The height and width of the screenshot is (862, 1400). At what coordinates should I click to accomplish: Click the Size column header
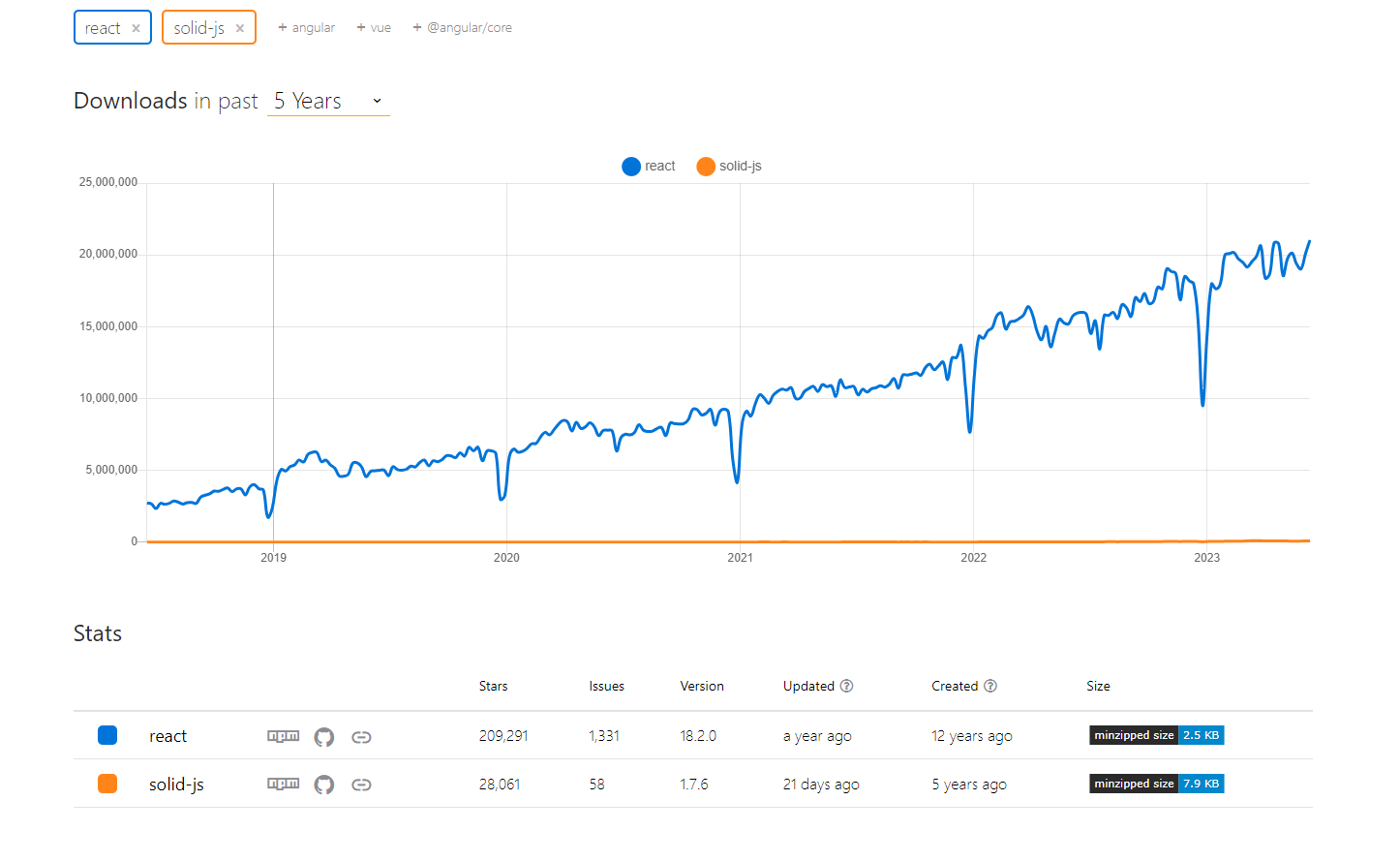1098,686
